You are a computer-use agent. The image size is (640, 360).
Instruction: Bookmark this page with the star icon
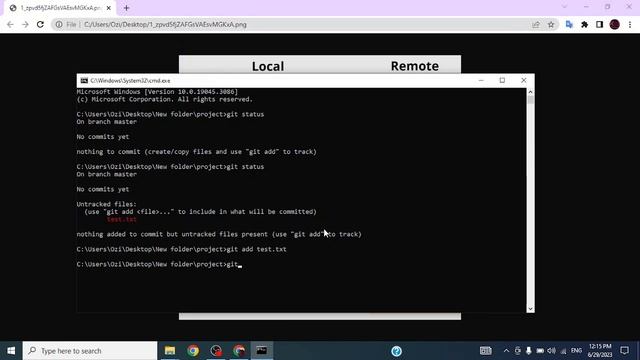pyautogui.click(x=551, y=24)
